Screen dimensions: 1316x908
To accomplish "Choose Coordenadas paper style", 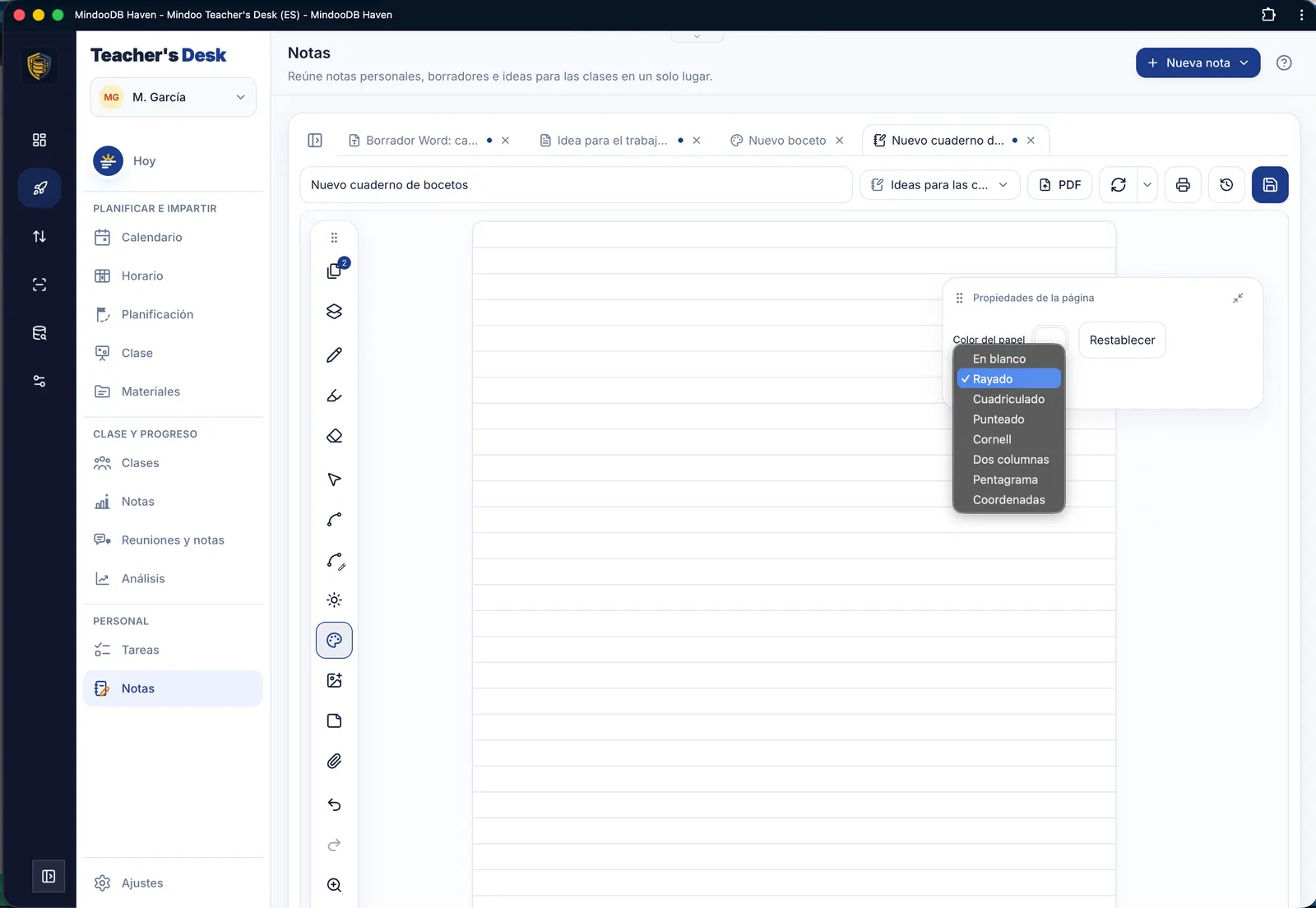I will coord(1008,500).
